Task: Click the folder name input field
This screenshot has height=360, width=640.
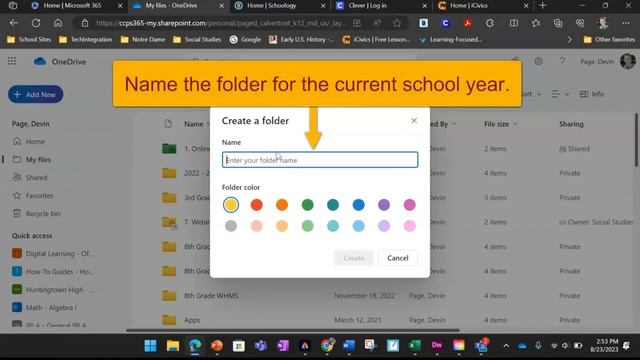Action: coord(320,160)
